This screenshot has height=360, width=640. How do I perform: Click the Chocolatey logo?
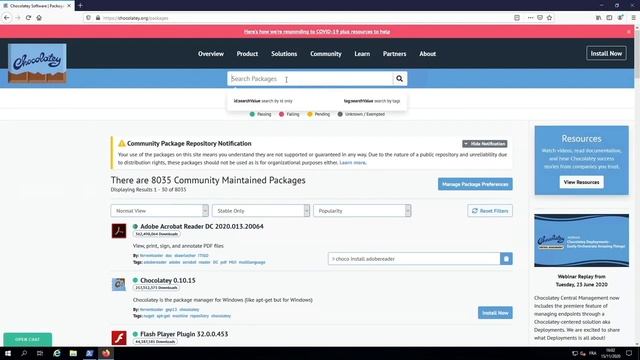click(x=37, y=63)
